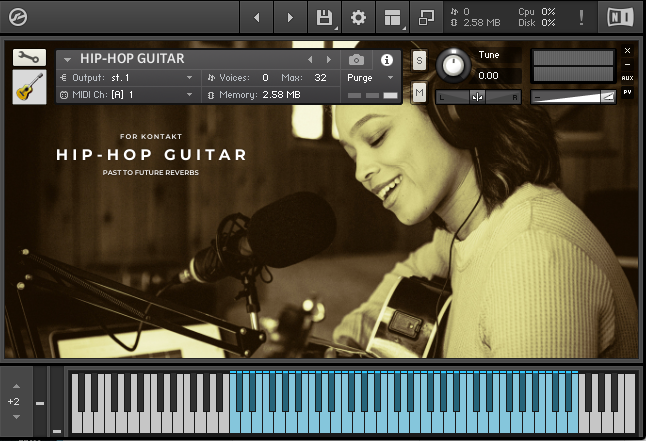Open the save floppy disk menu
This screenshot has height=441, width=646.
324,17
